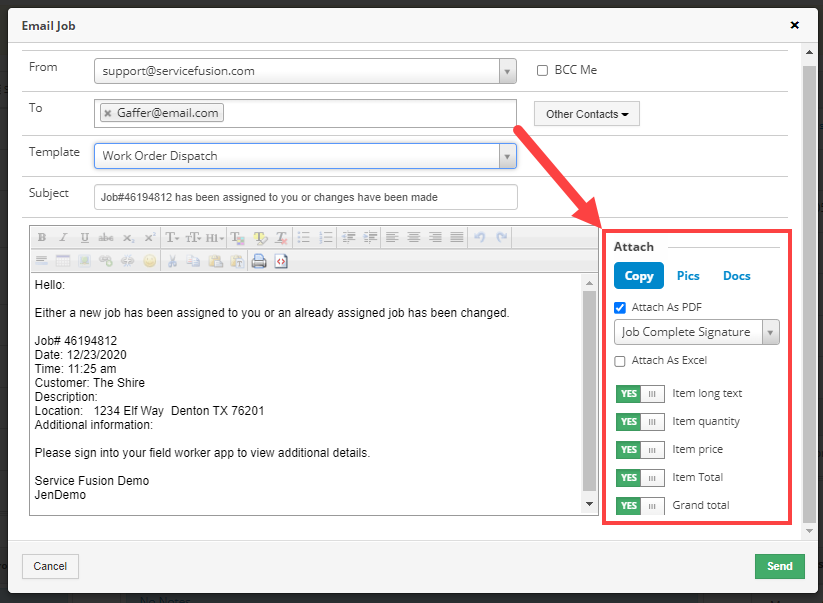823x603 pixels.
Task: Click the message editor scroll-down arrow
Action: click(589, 504)
